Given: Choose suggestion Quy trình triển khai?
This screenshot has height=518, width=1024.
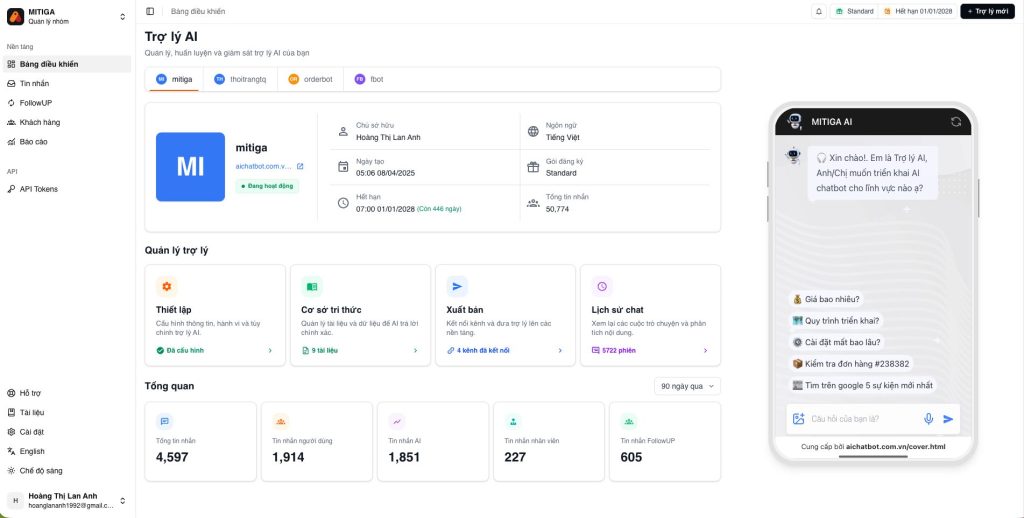Looking at the screenshot, I should click(837, 321).
